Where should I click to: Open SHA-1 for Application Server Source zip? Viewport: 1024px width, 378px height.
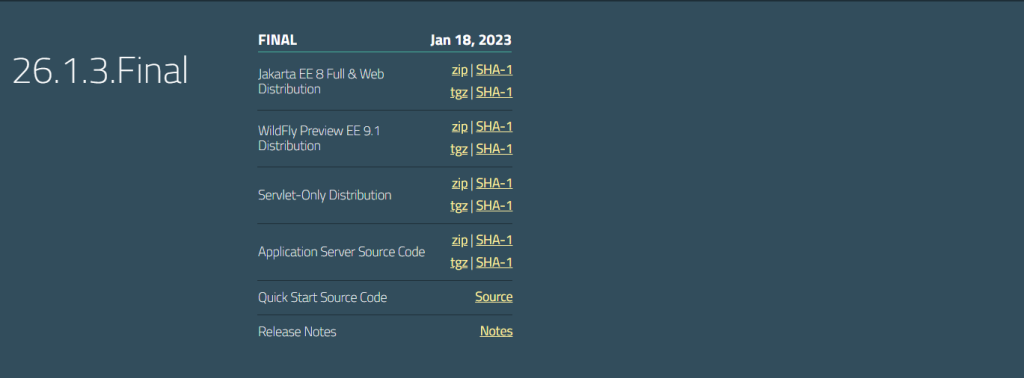coord(494,240)
